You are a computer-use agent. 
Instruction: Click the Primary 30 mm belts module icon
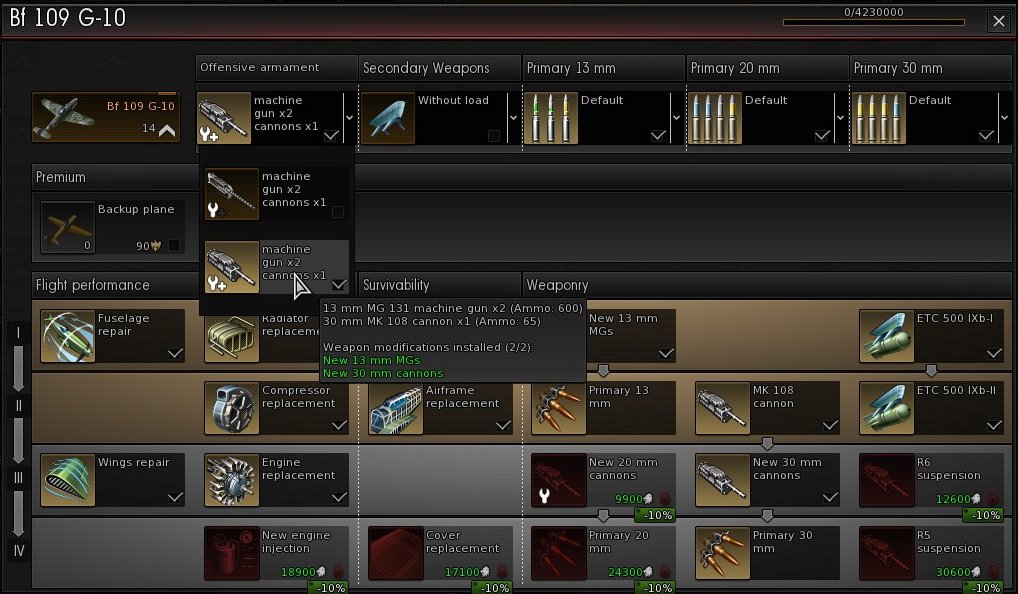pyautogui.click(x=723, y=552)
